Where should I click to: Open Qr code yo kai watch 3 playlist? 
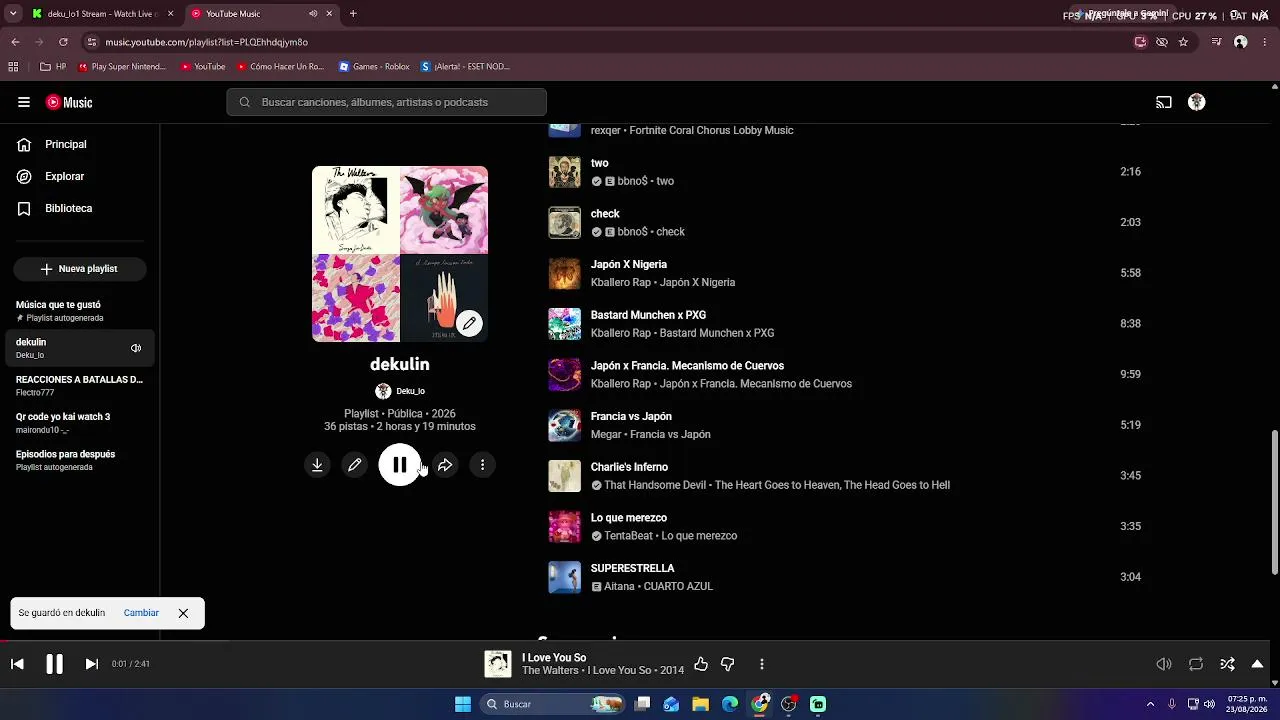tap(80, 423)
